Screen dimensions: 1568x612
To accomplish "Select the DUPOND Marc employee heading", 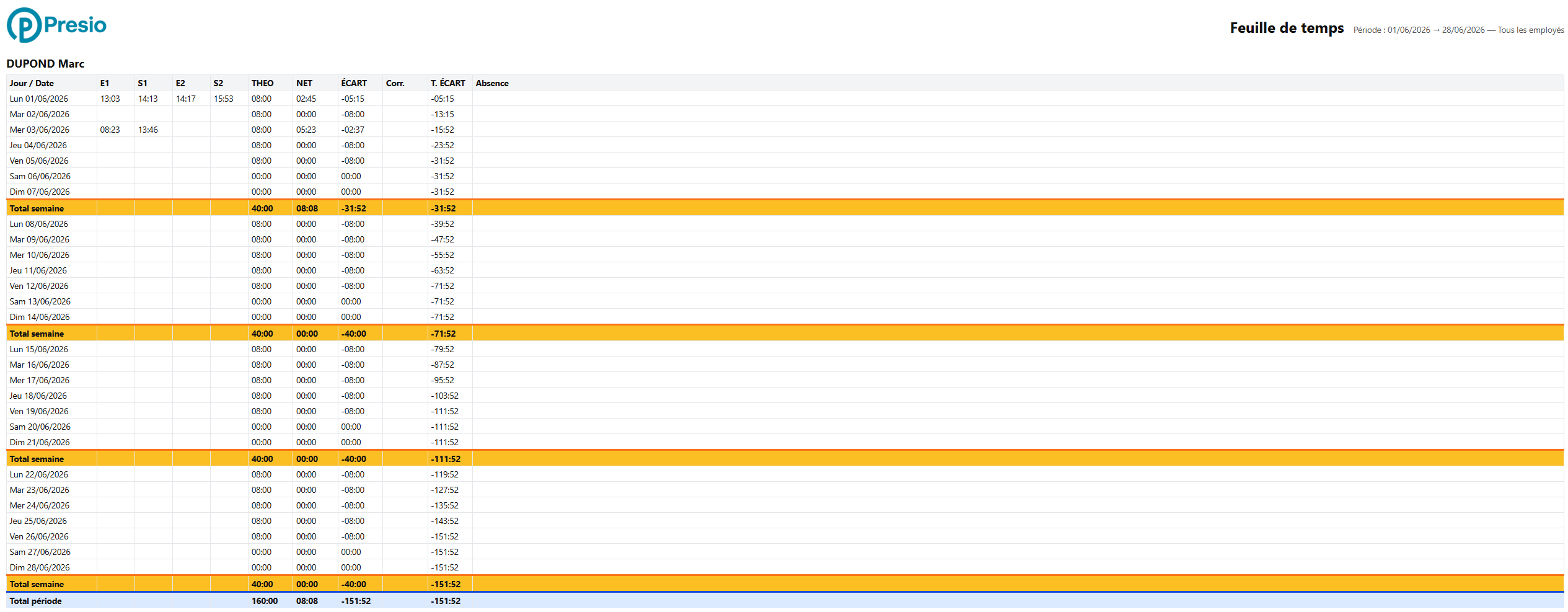I will tap(45, 64).
